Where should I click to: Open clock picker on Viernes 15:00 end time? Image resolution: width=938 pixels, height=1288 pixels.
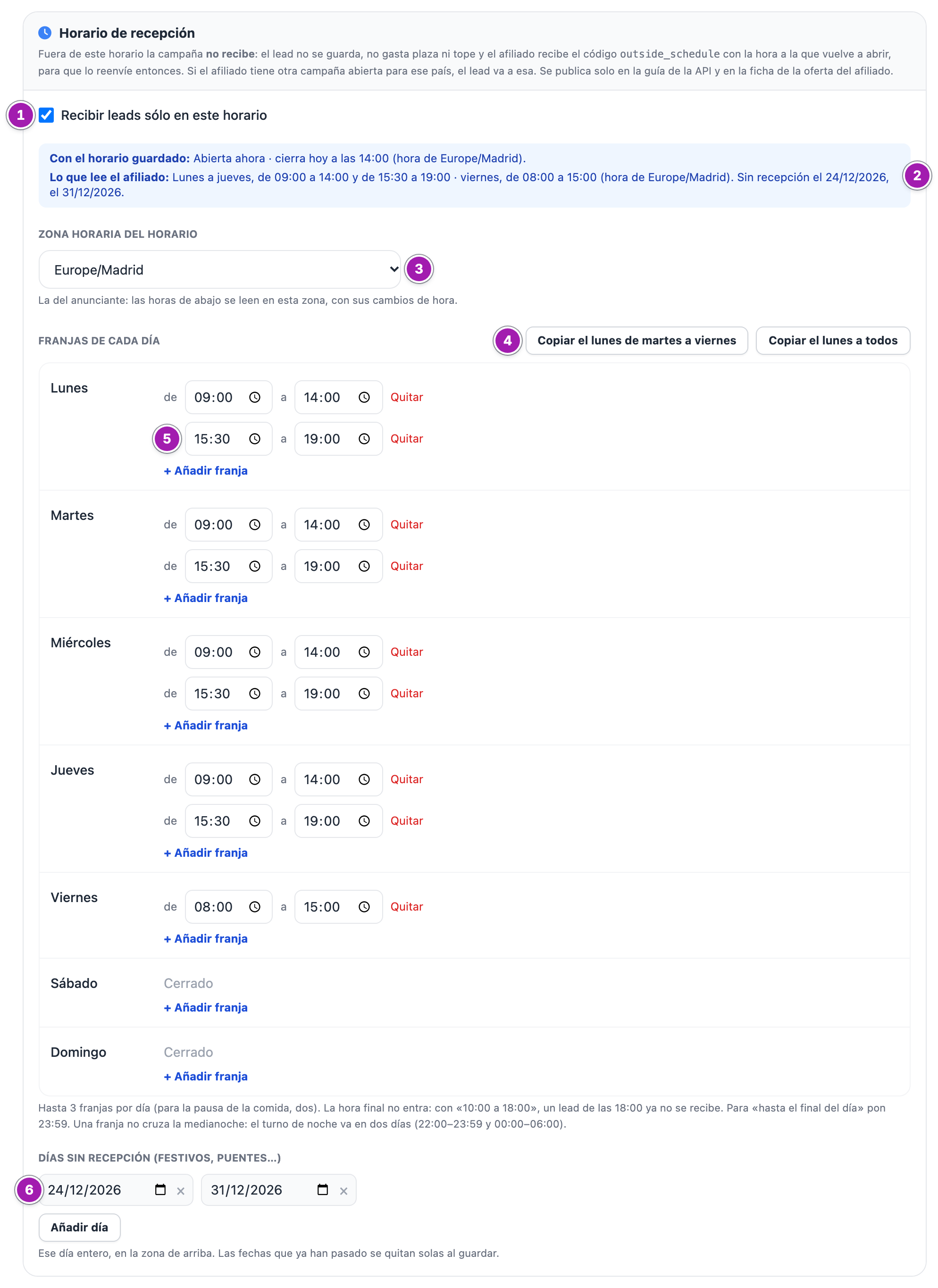(364, 907)
